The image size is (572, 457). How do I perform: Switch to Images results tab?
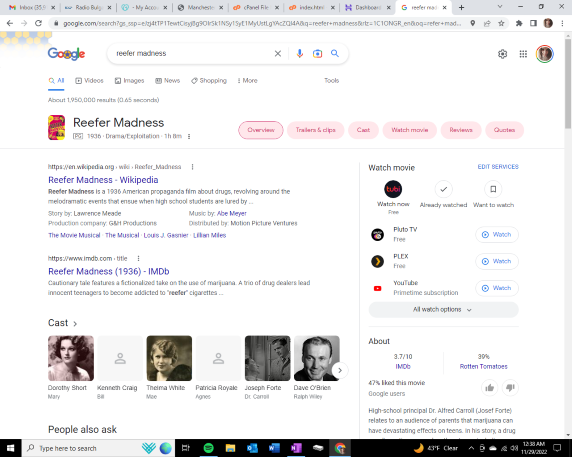click(x=130, y=81)
